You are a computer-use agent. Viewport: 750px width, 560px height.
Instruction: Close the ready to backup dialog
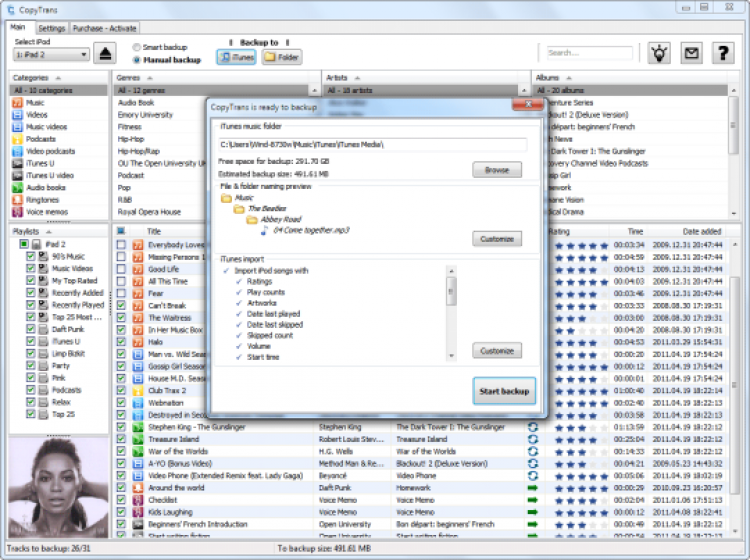click(x=528, y=104)
